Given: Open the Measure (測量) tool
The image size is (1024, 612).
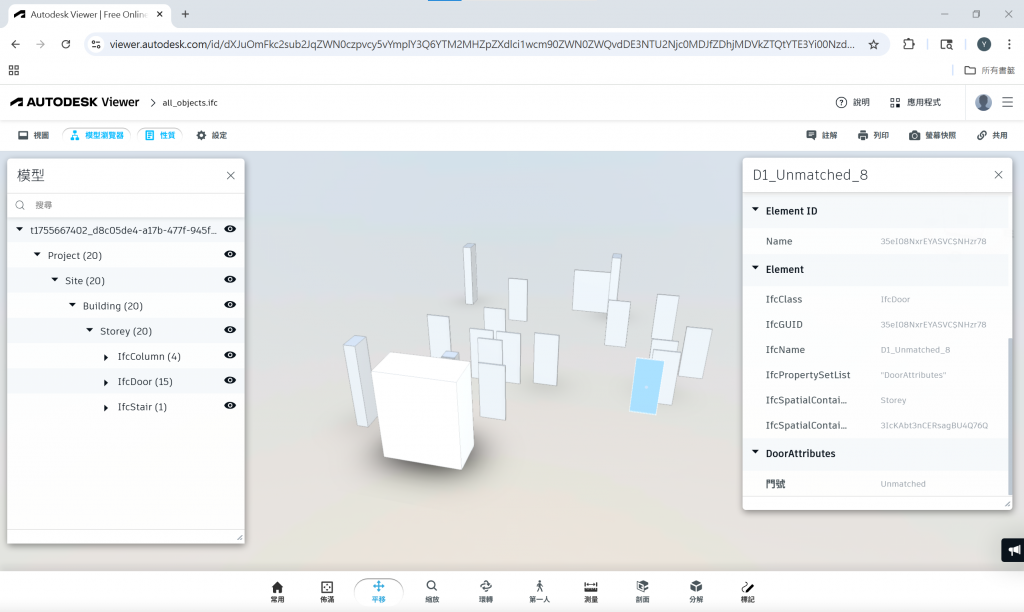Looking at the screenshot, I should pyautogui.click(x=591, y=591).
